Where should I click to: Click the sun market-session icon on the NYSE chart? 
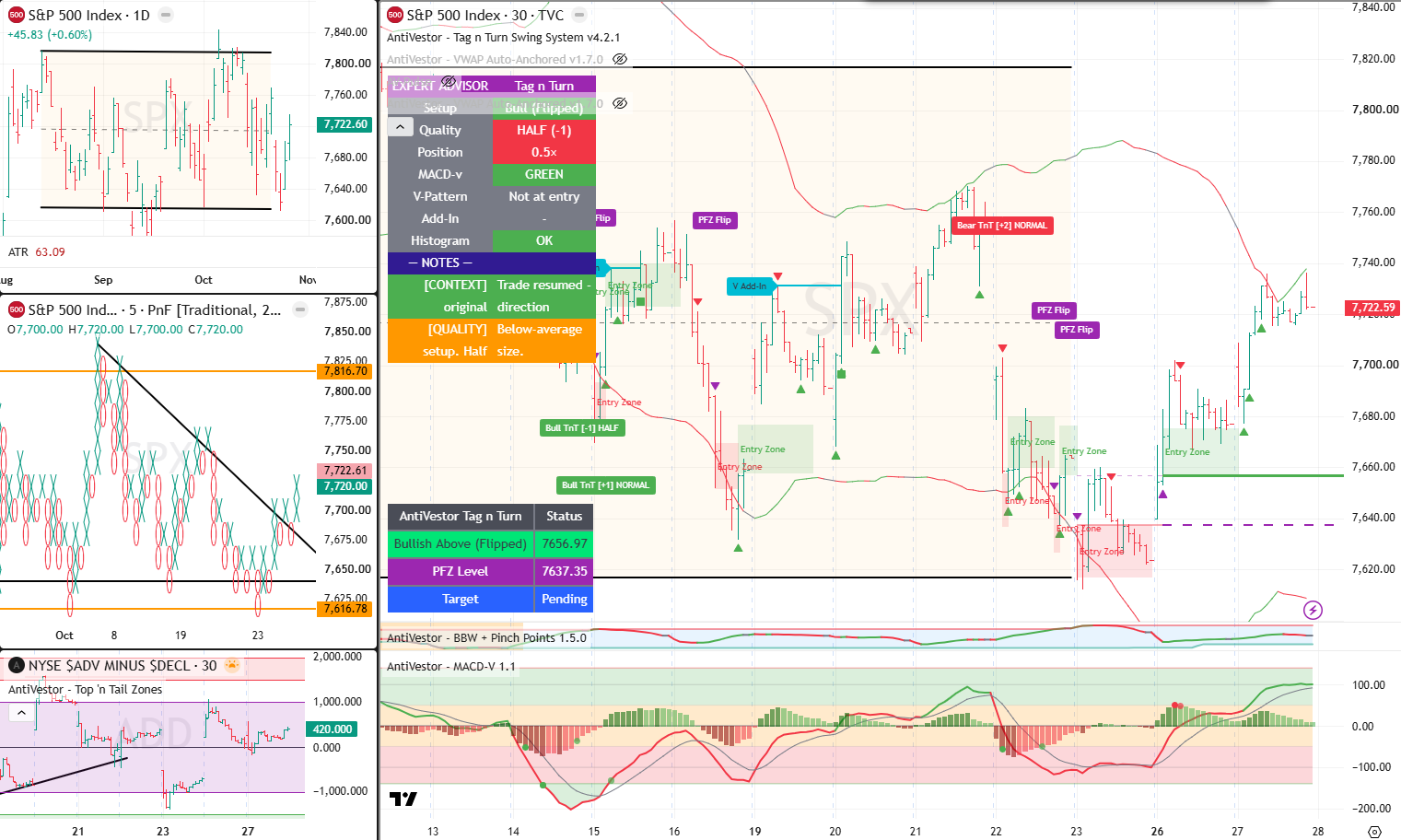233,665
